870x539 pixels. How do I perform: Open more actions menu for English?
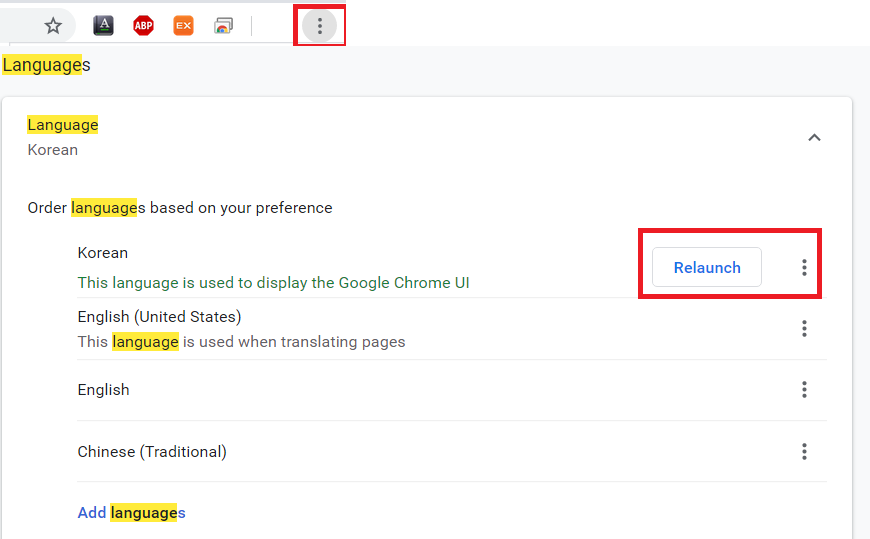pos(804,390)
